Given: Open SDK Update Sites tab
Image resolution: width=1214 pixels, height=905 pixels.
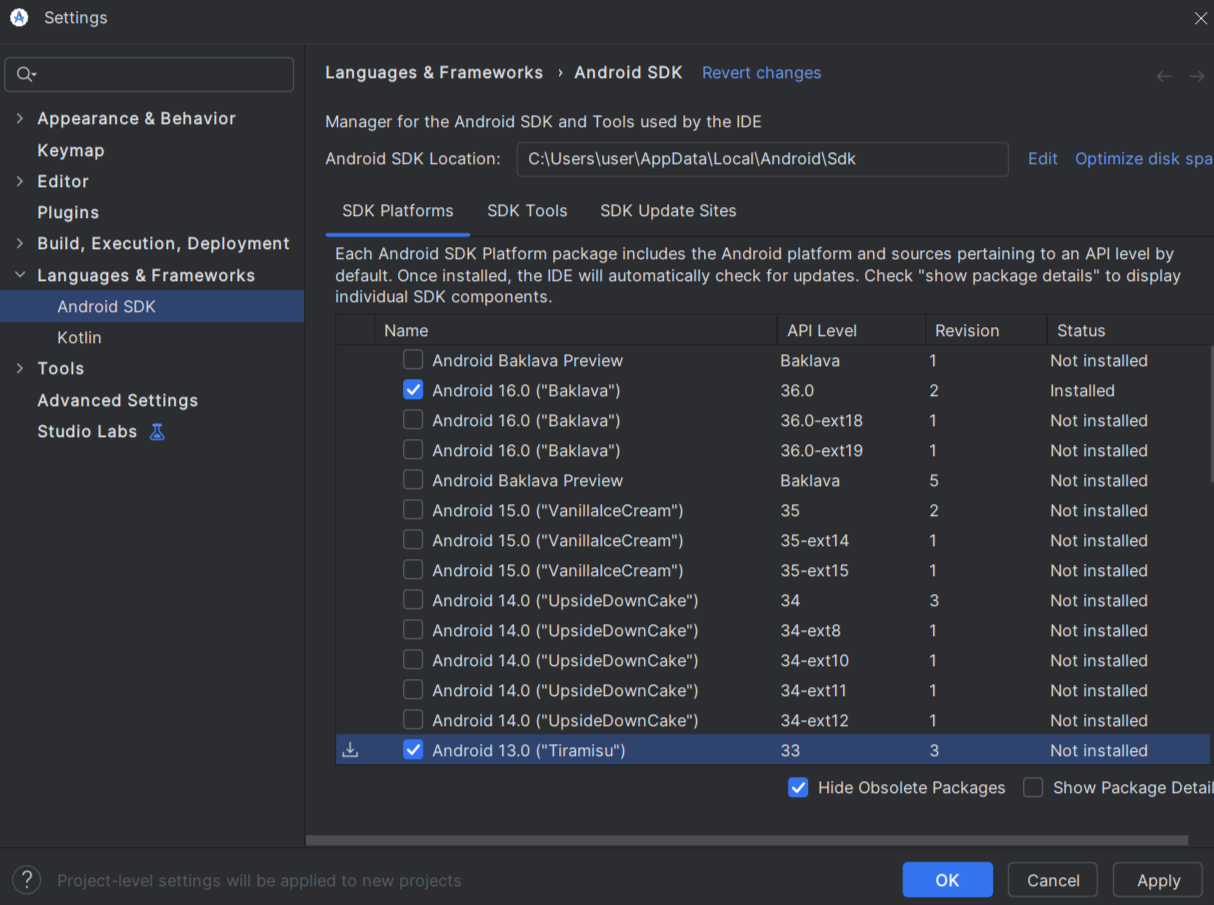Looking at the screenshot, I should 668,211.
